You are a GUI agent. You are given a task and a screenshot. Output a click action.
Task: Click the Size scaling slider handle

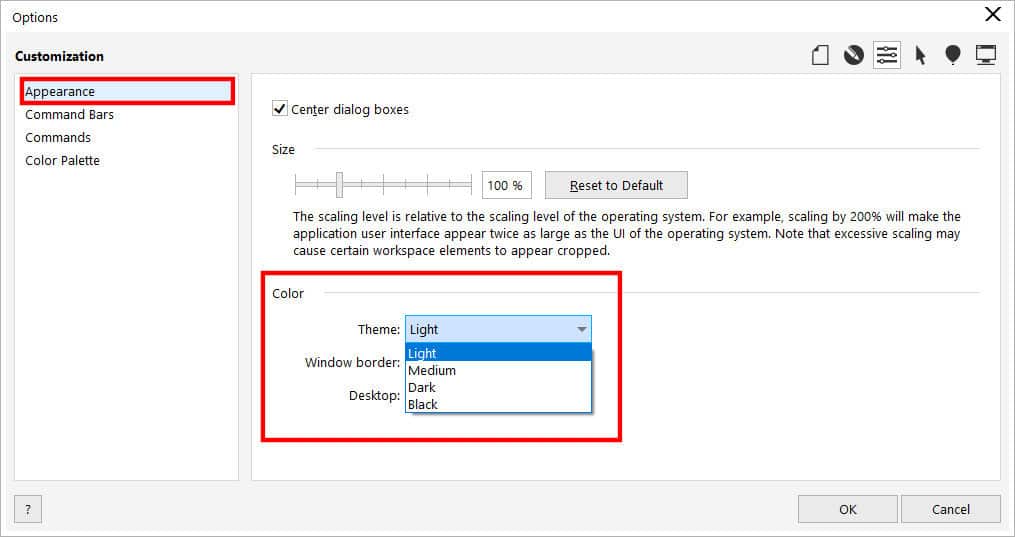(340, 185)
